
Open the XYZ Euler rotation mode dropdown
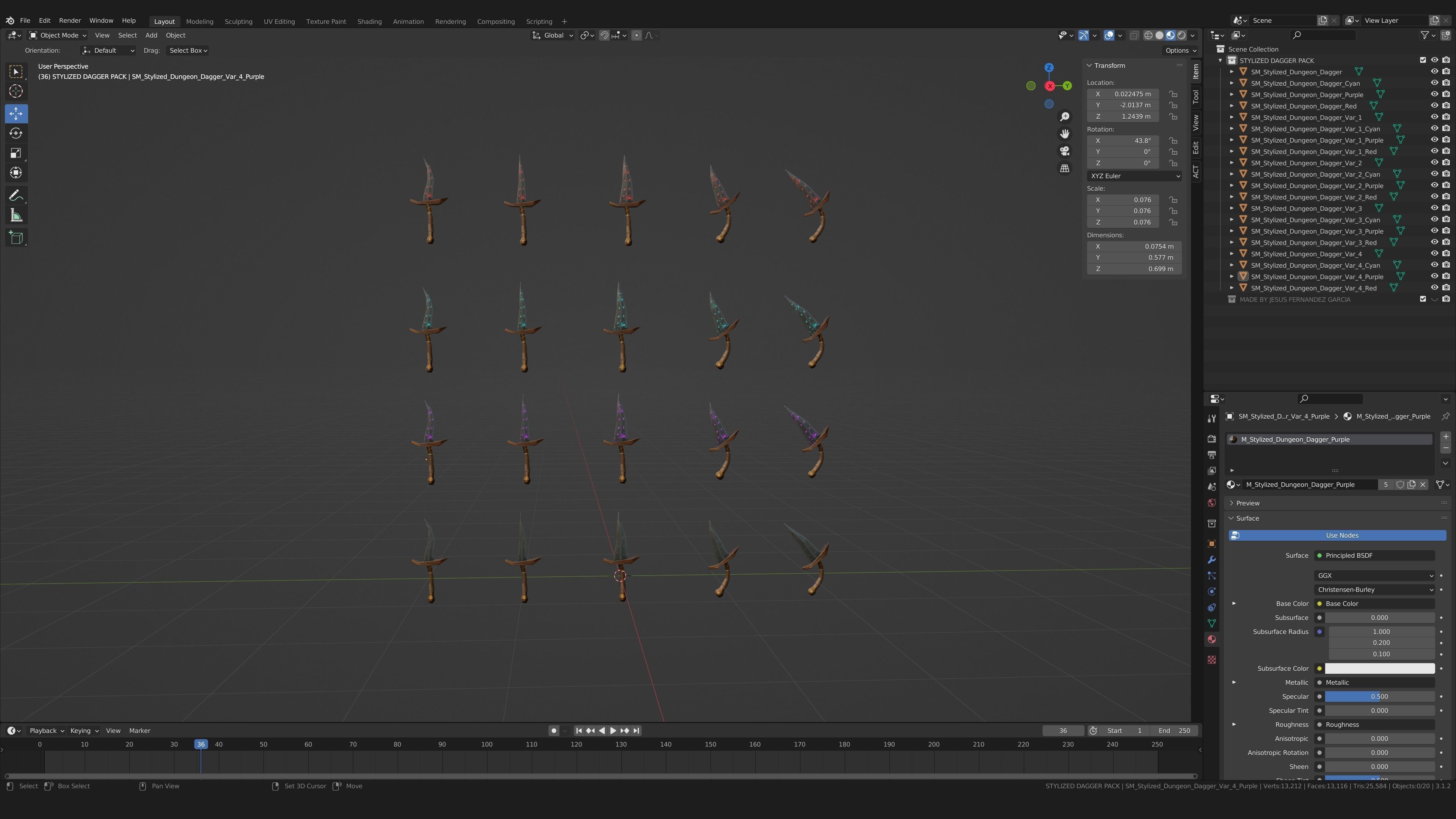pos(1134,176)
